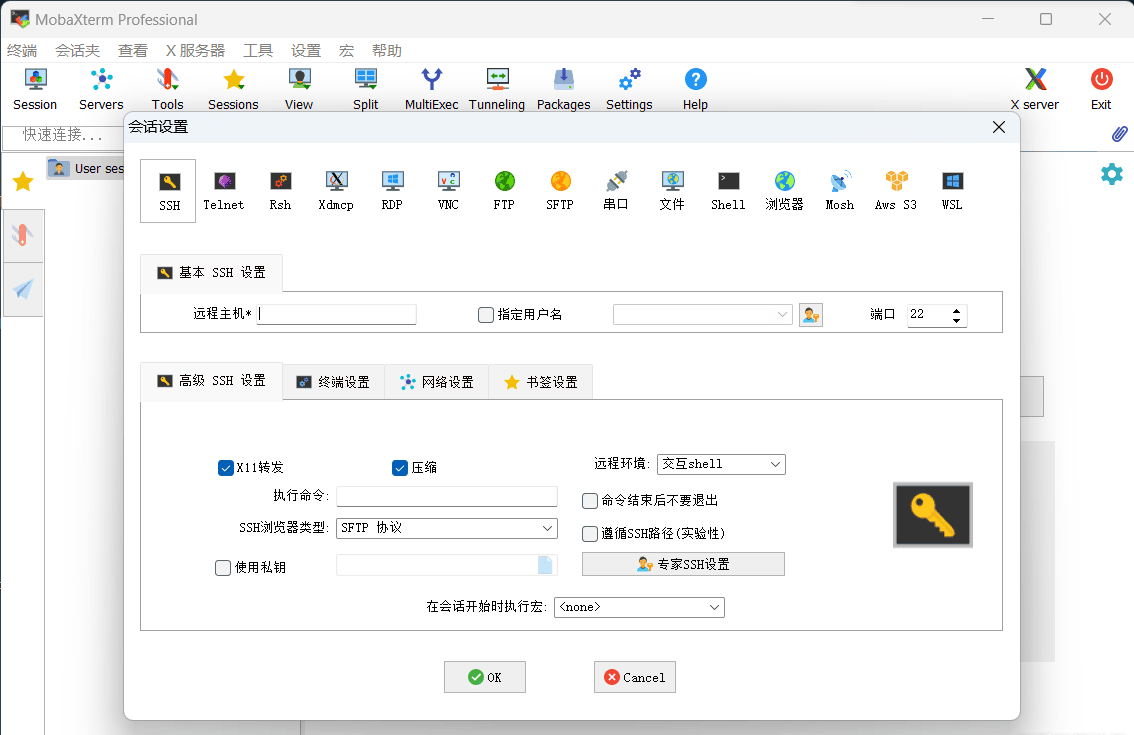Image resolution: width=1134 pixels, height=735 pixels.
Task: Enable 遵循SSH路径(实验性) checkbox
Action: 590,534
